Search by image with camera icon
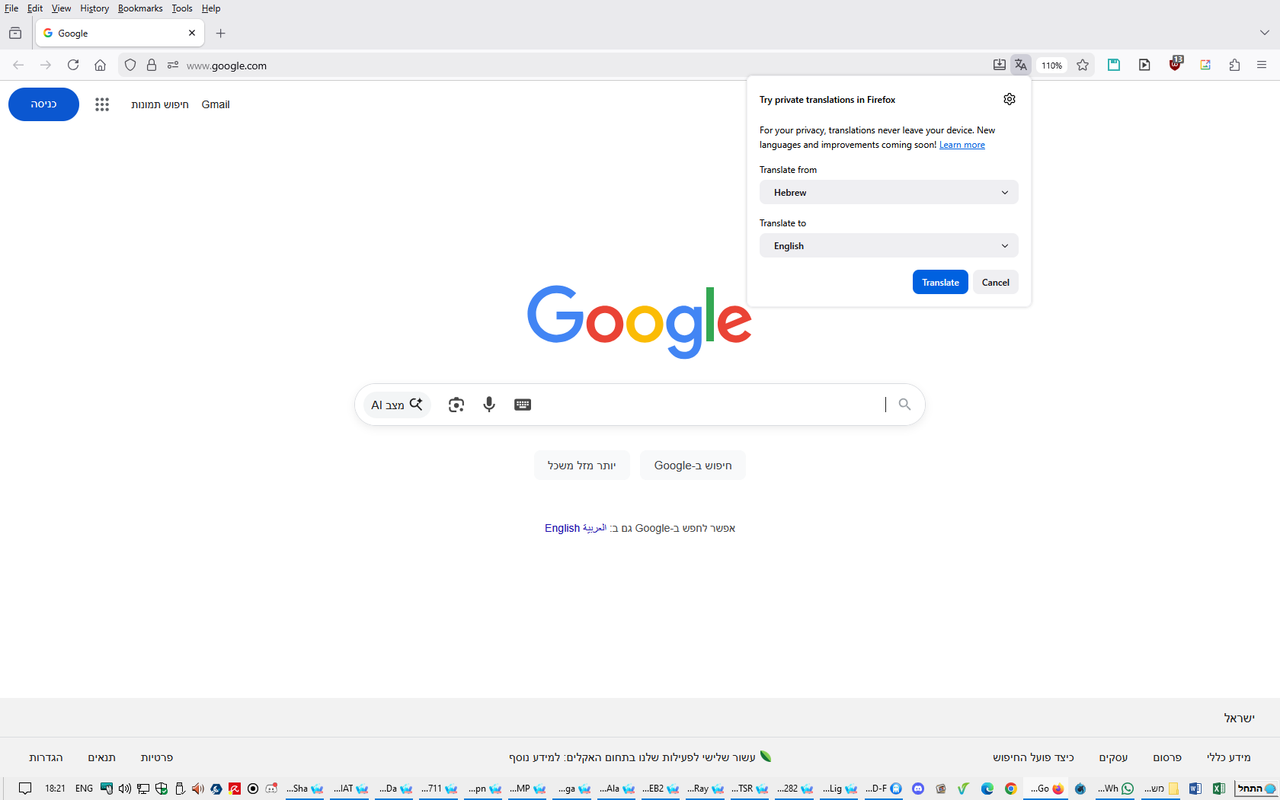The height and width of the screenshot is (800, 1280). click(456, 405)
